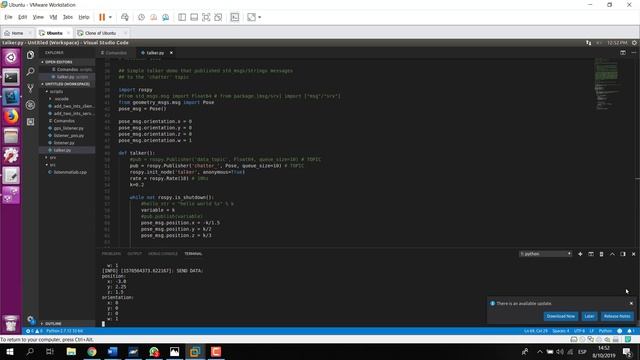Show or hide VMware library pane
Viewport: 640px width, 360px height.
point(182,17)
